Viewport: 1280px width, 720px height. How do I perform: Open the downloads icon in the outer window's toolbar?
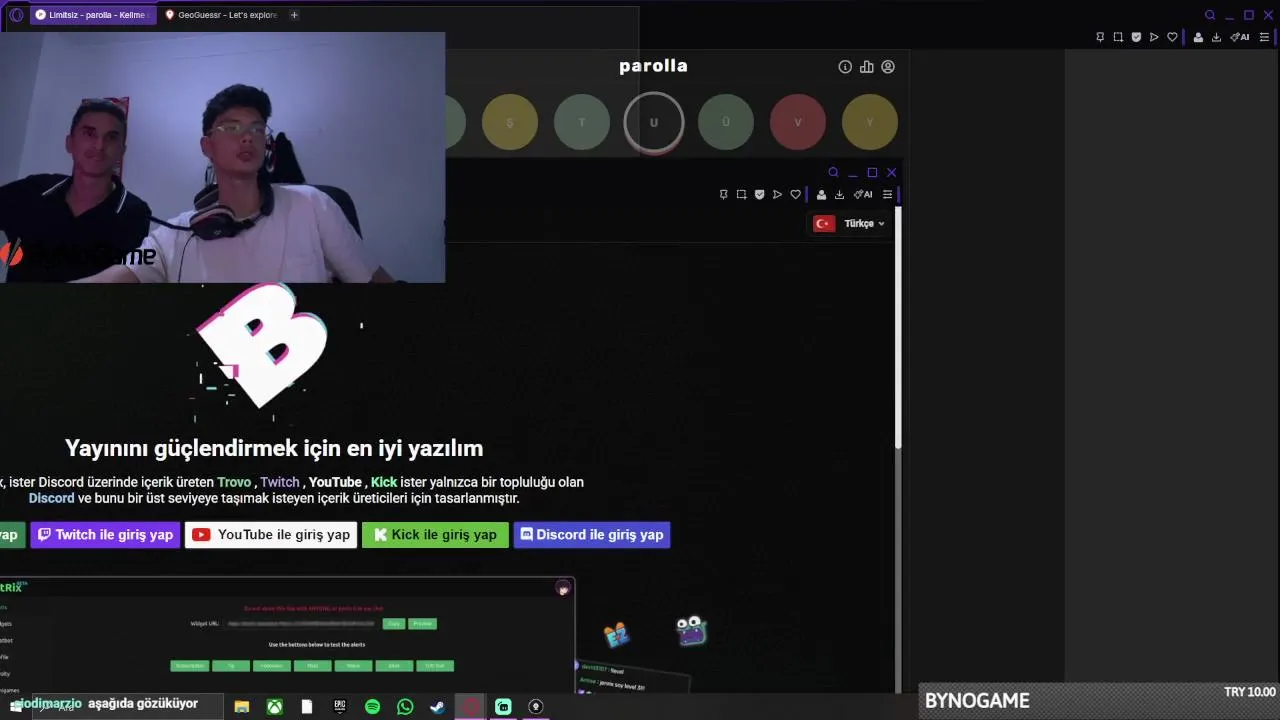coord(1216,37)
